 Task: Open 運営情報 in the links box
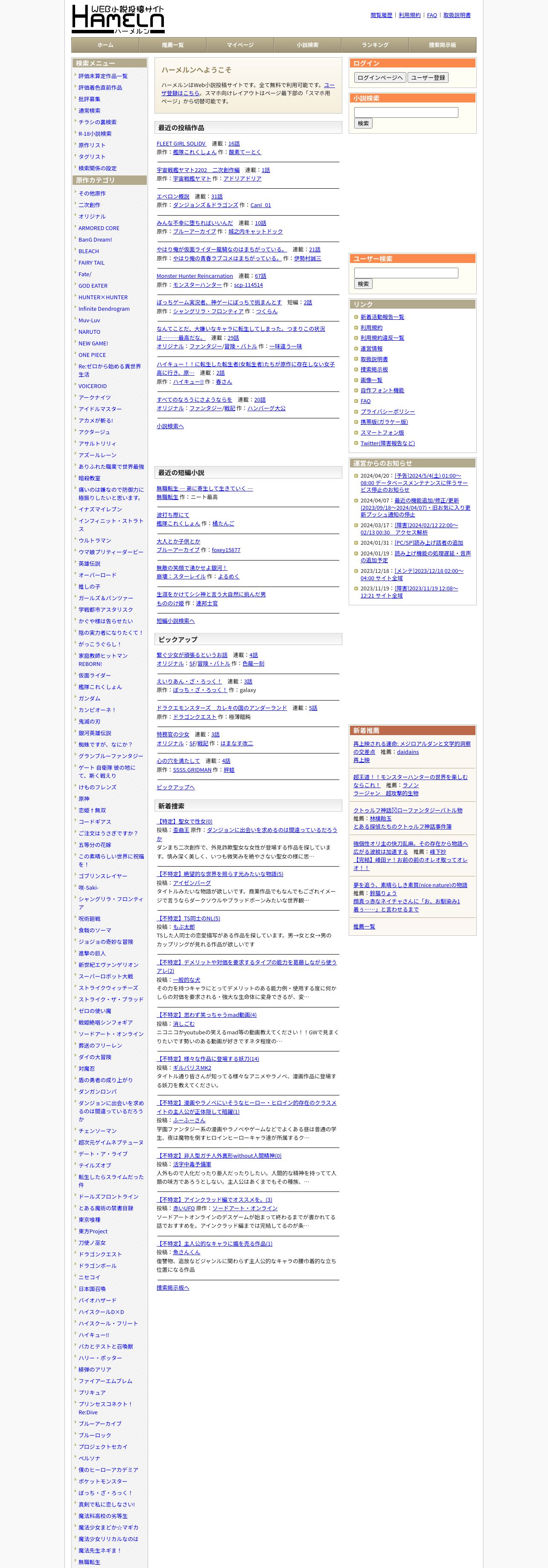[x=372, y=349]
